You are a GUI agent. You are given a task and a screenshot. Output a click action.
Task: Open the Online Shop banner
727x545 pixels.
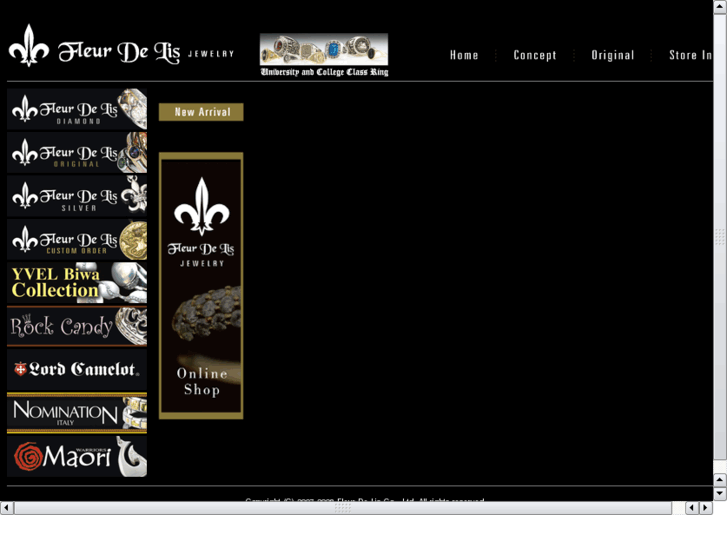pos(201,286)
